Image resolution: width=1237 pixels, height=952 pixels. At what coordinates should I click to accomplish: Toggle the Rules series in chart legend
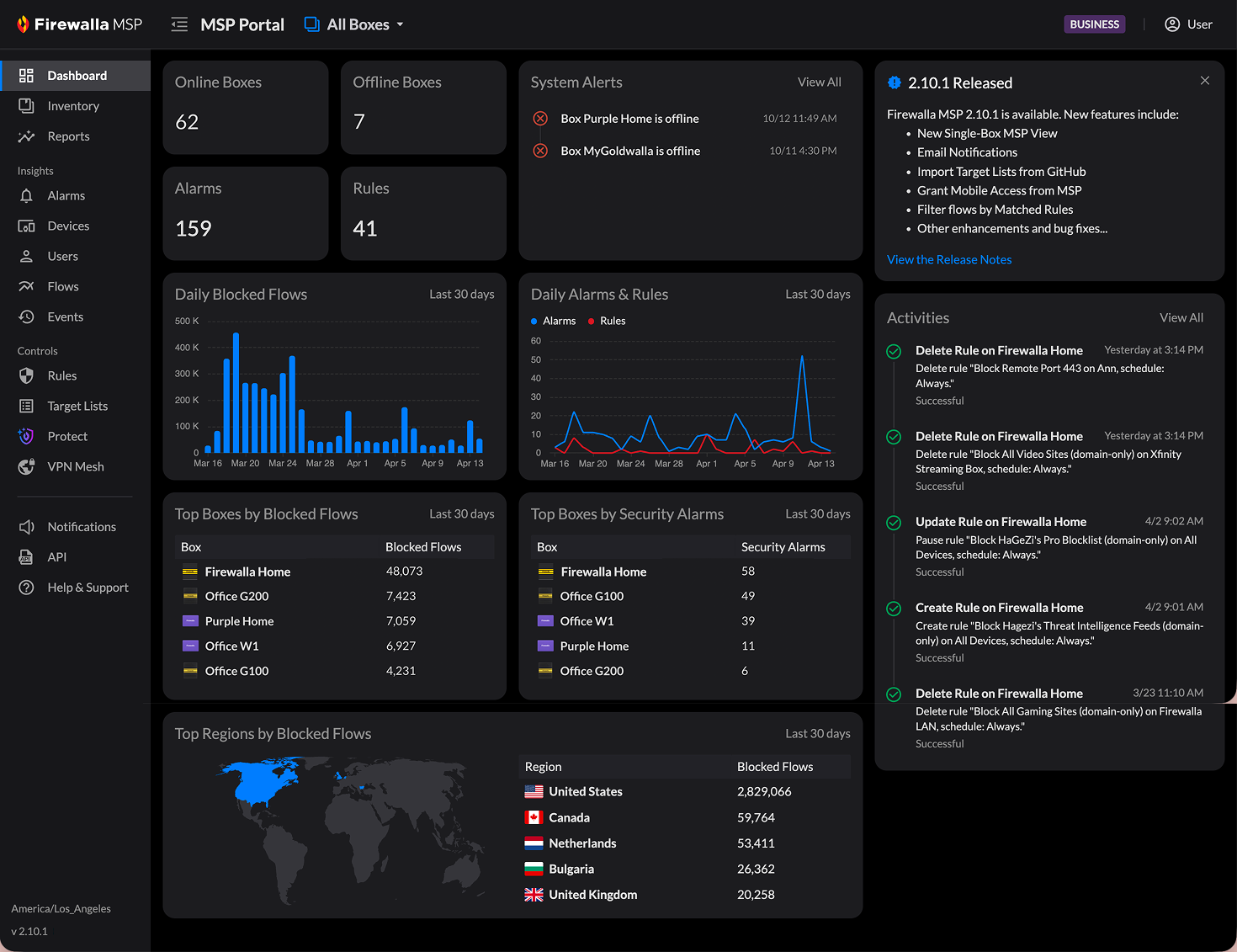[x=607, y=321]
